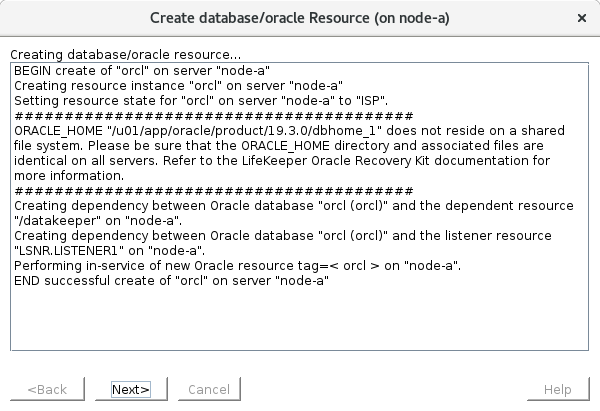Screen dimensions: 600x411
Task: Close the Create database/oracle Resource dialog
Action: pos(582,18)
